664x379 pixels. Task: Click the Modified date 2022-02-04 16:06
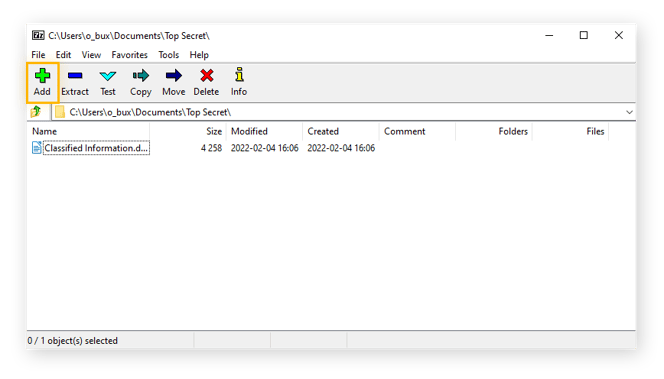point(265,148)
